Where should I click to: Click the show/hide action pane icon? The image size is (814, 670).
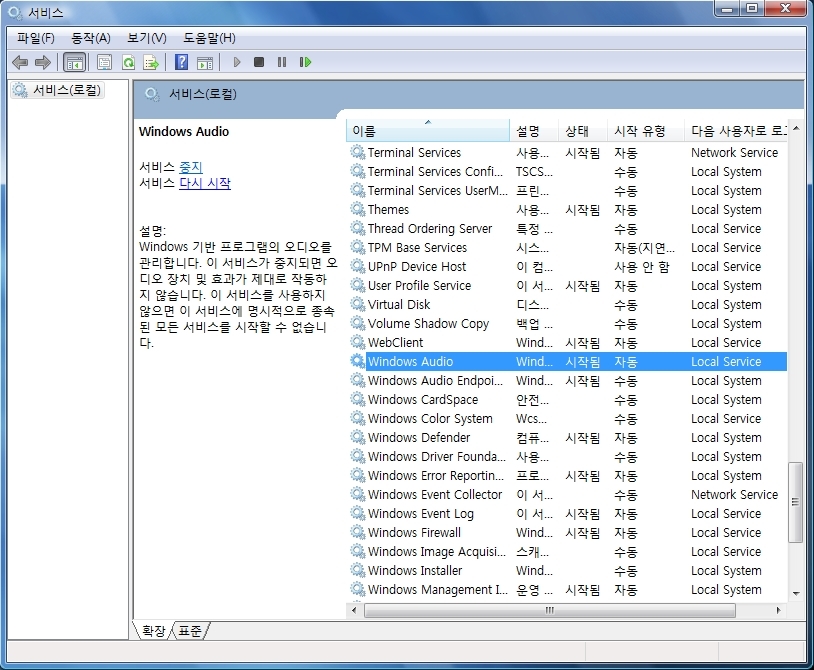(x=205, y=63)
